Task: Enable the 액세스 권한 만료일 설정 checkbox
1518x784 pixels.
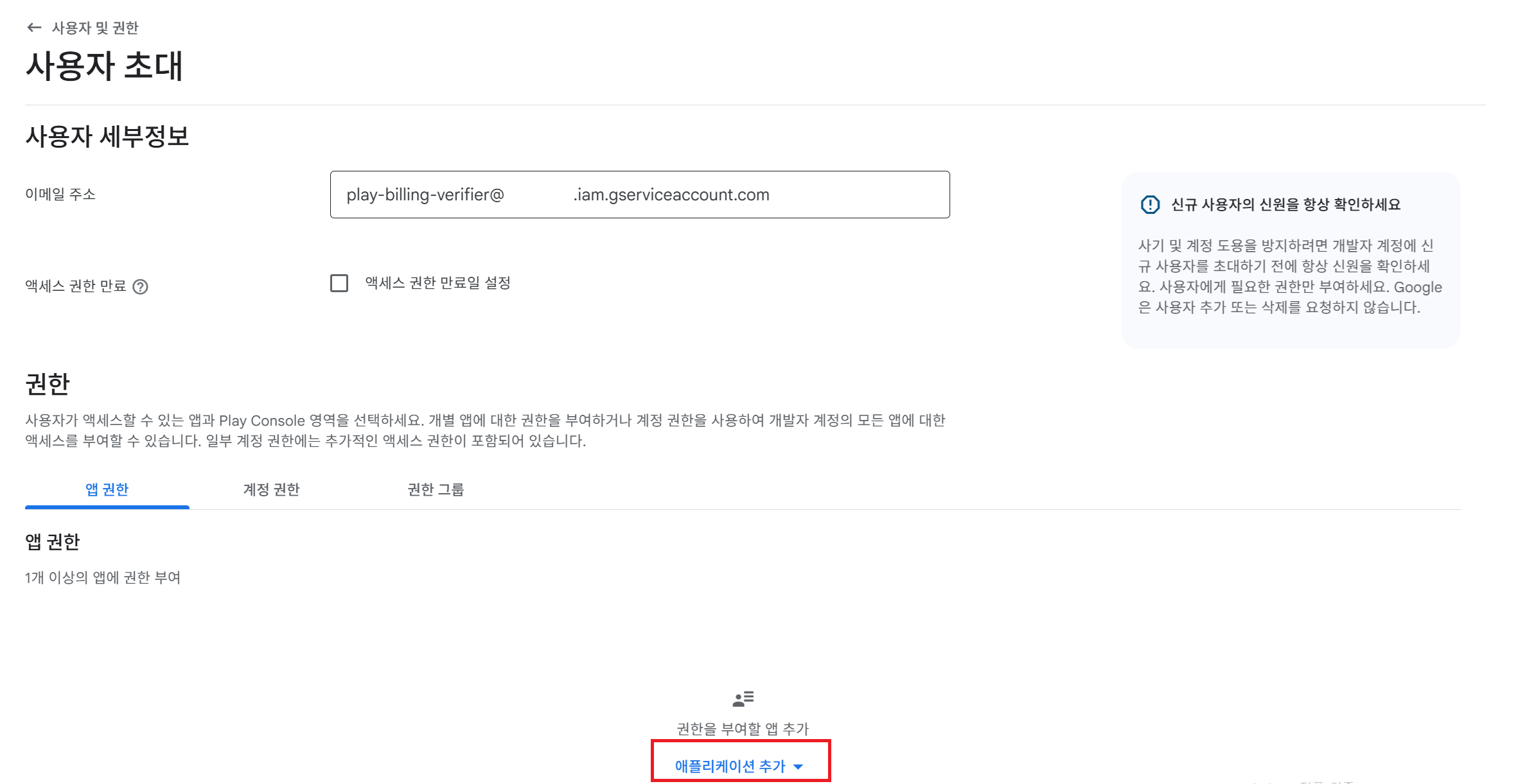Action: (x=339, y=283)
